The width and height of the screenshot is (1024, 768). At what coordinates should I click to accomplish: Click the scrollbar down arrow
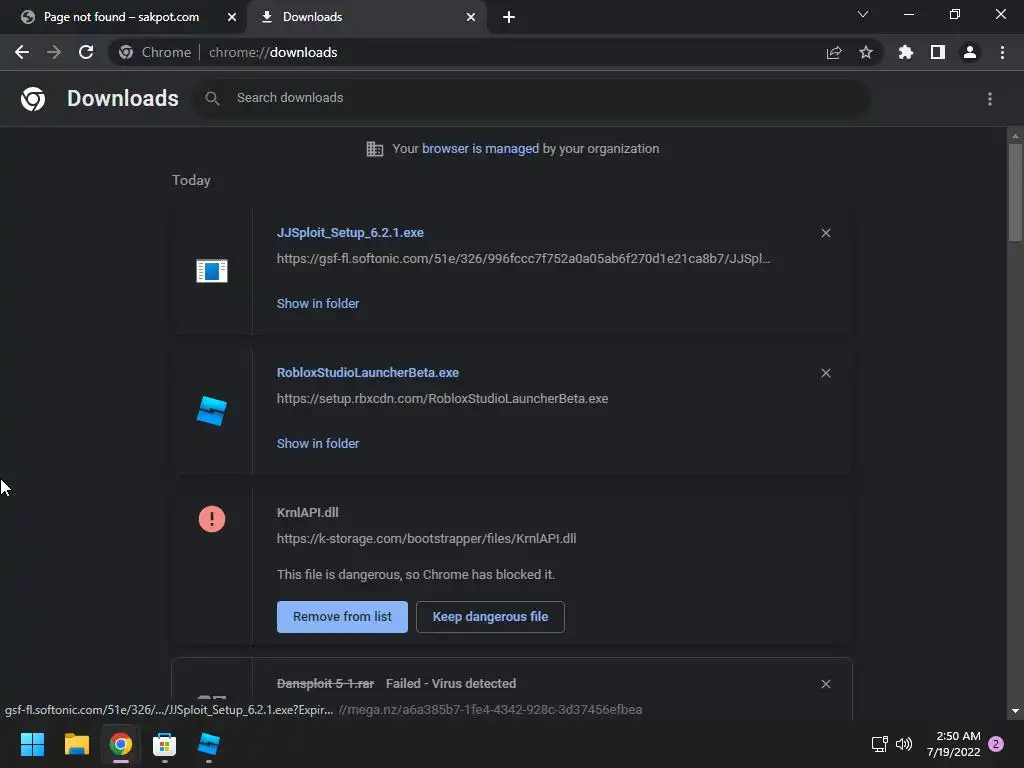point(1015,711)
